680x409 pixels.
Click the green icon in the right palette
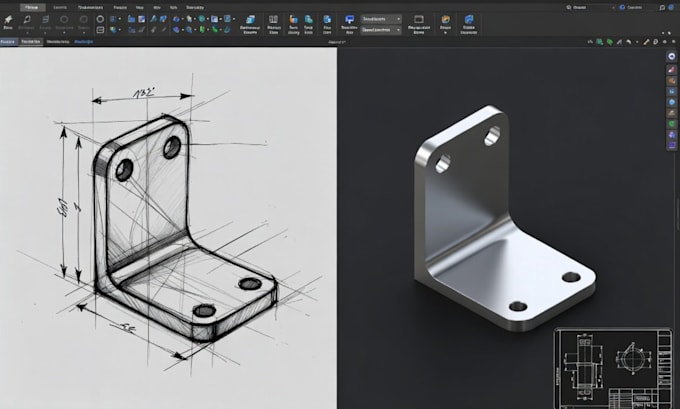tap(672, 124)
